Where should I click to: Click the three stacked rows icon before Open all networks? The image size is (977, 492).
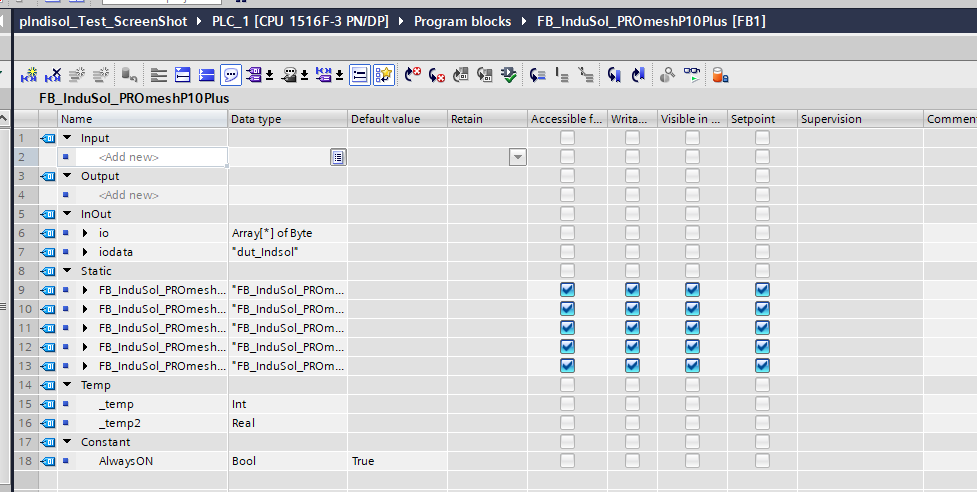coord(159,75)
